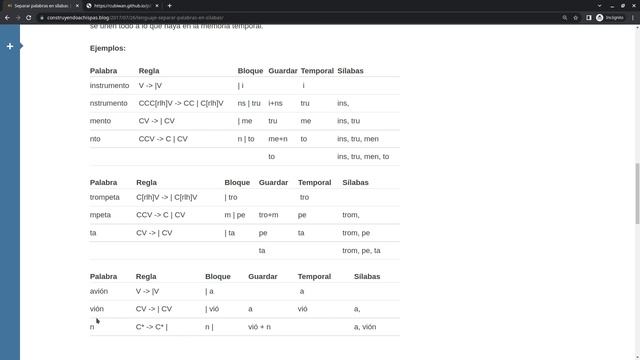
Task: Select 'avión' in the third table
Action: tap(99, 291)
